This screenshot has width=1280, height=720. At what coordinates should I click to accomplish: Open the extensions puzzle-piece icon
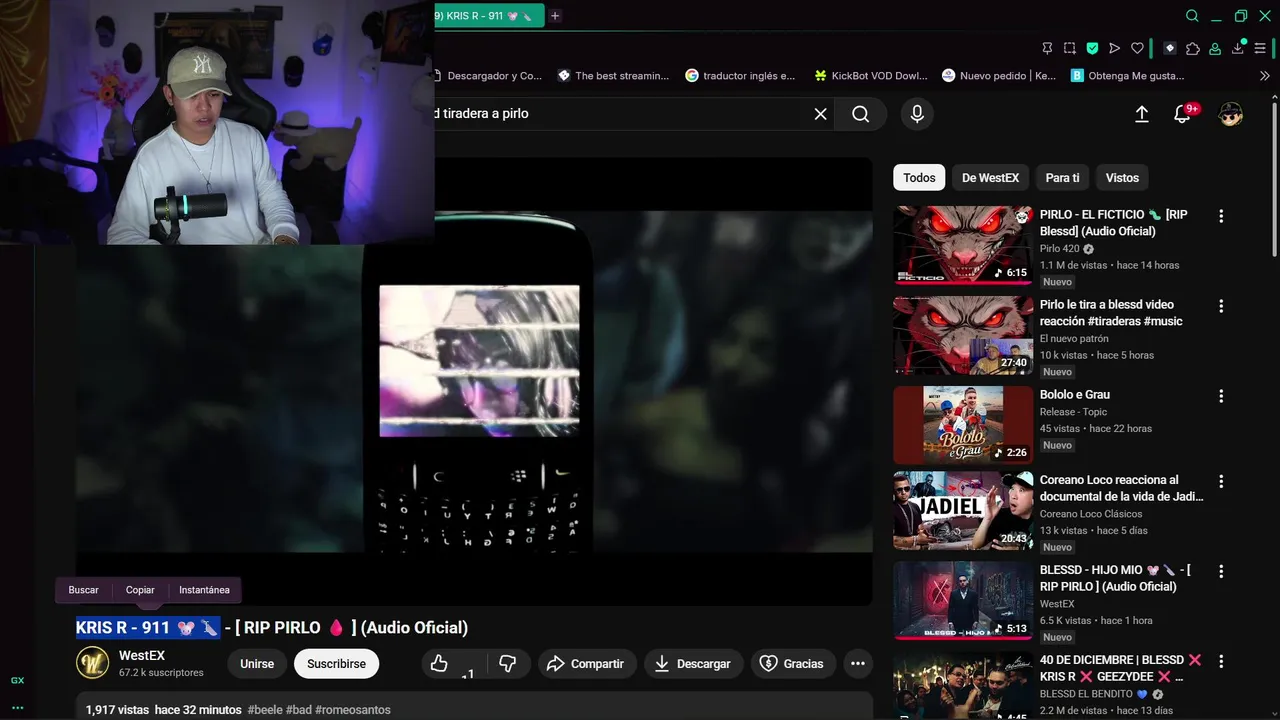tap(1193, 48)
